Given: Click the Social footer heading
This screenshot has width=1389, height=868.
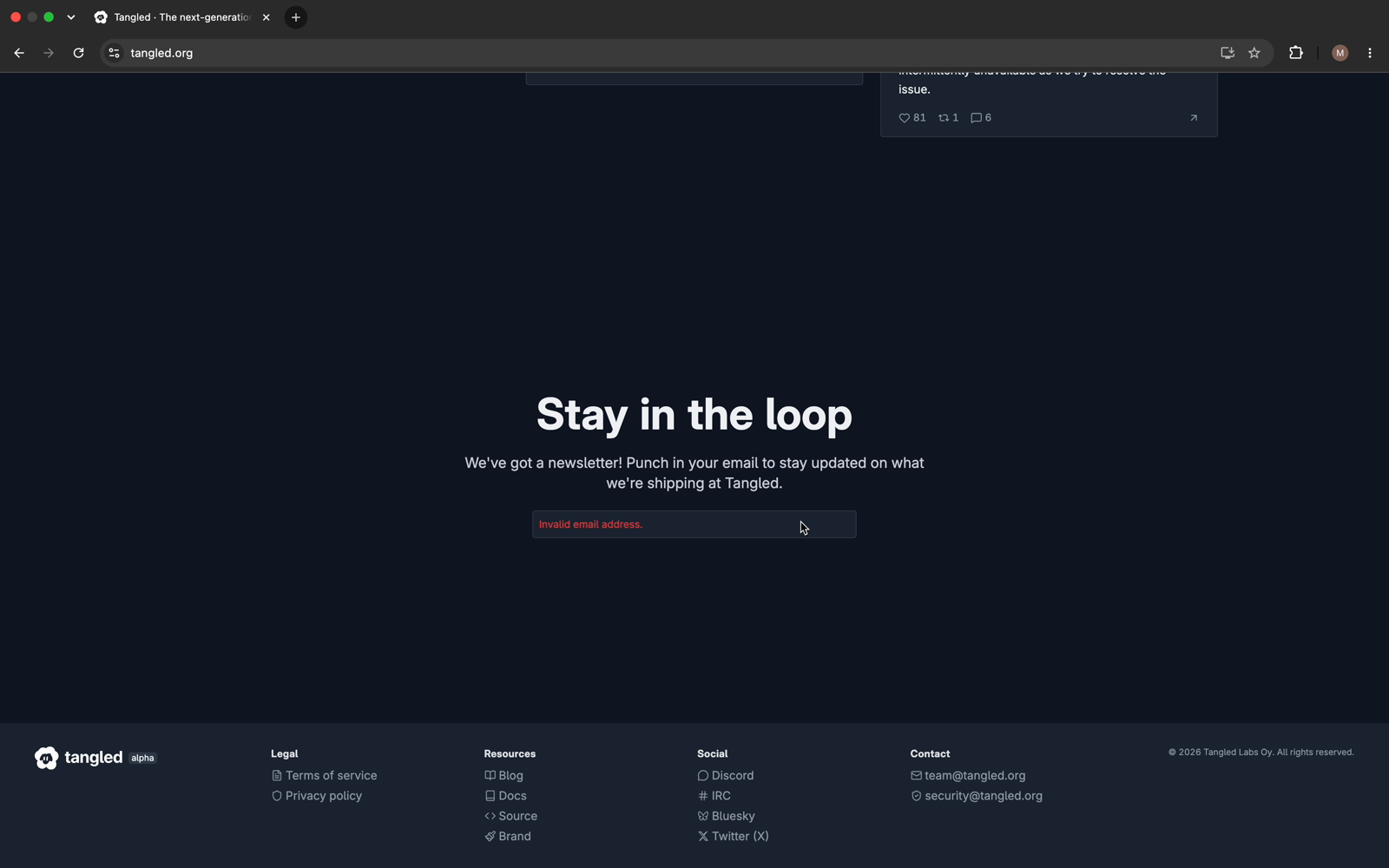Looking at the screenshot, I should point(712,753).
